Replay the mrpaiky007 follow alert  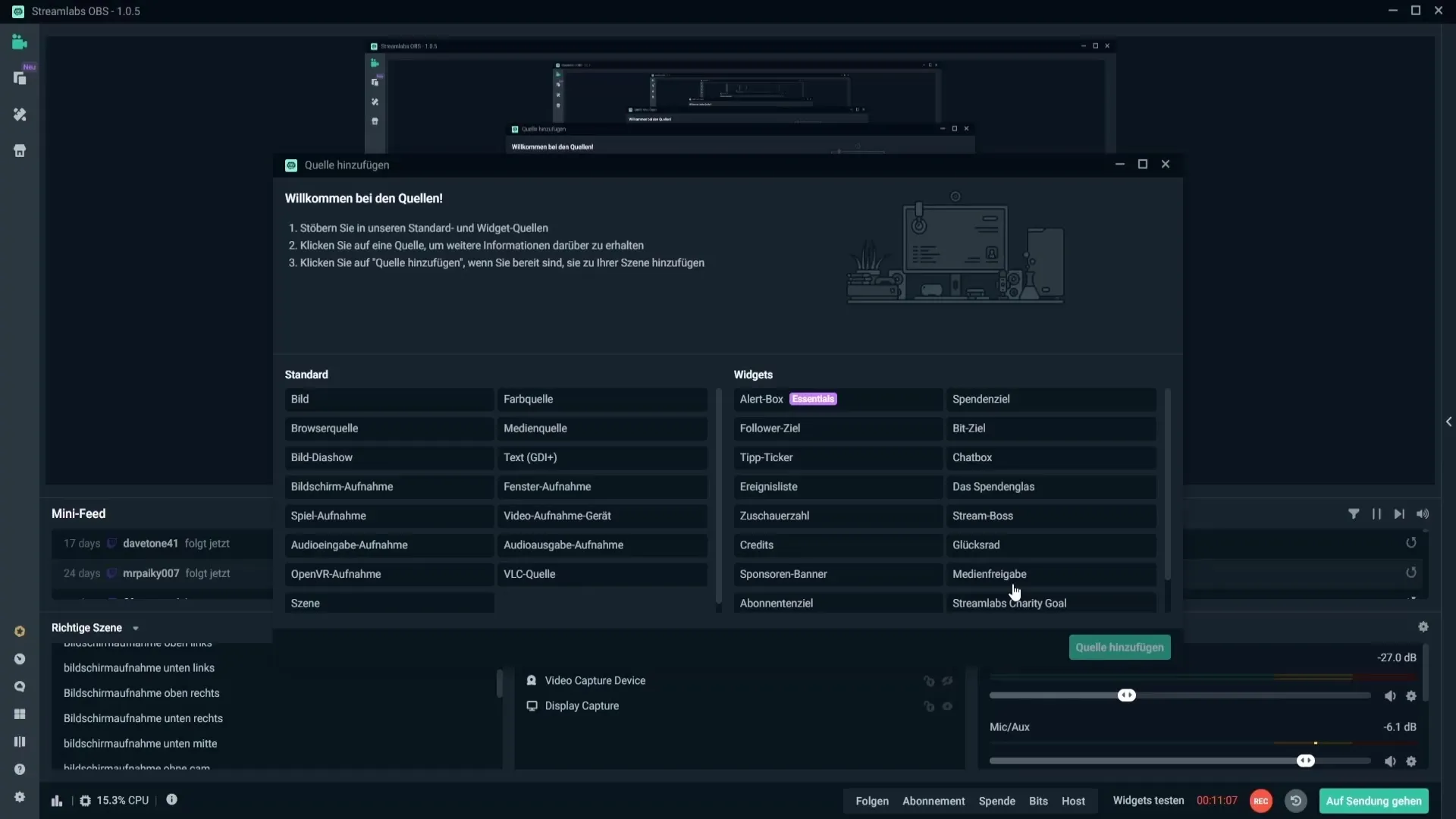[1411, 573]
